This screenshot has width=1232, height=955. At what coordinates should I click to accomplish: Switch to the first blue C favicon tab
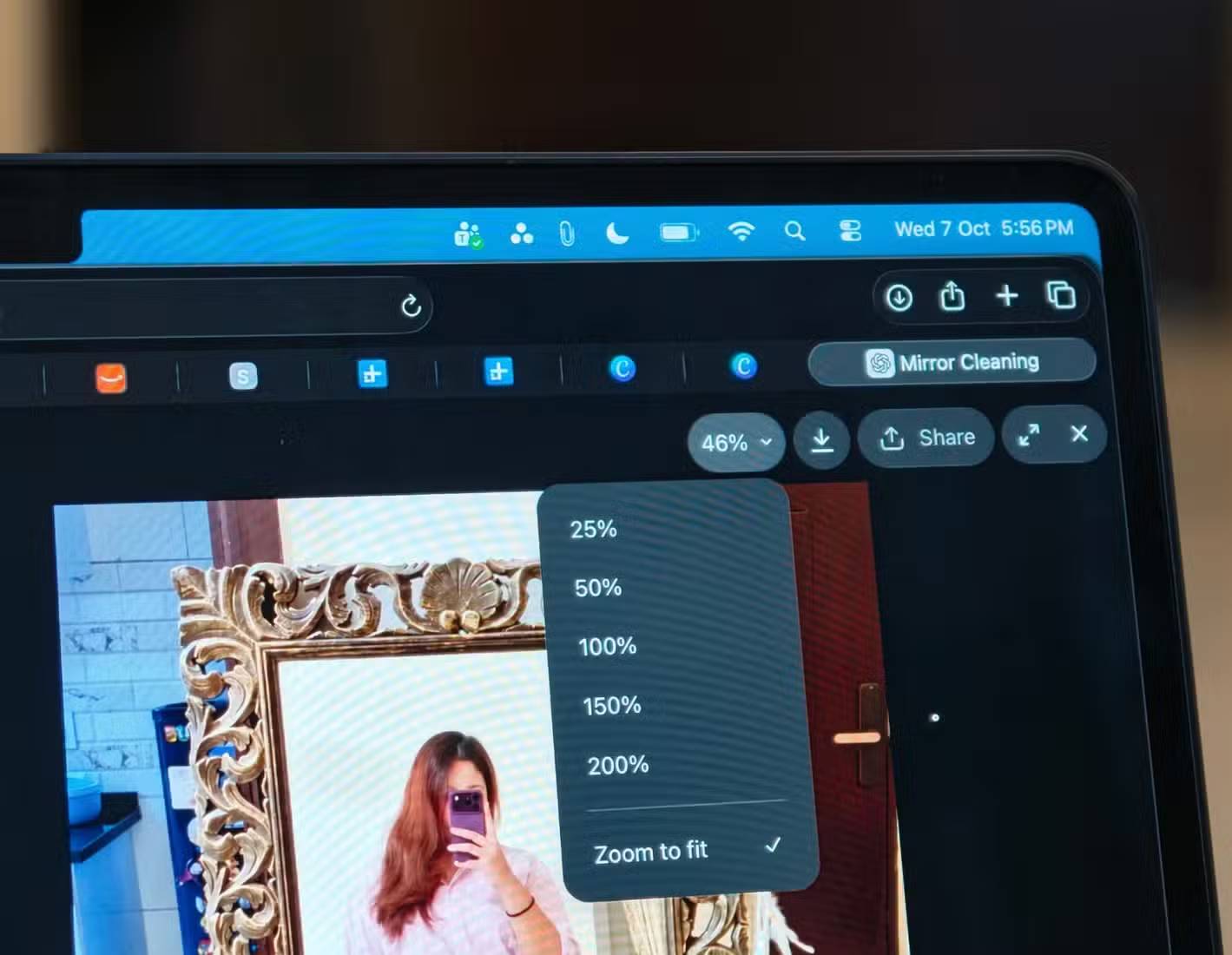[x=623, y=369]
